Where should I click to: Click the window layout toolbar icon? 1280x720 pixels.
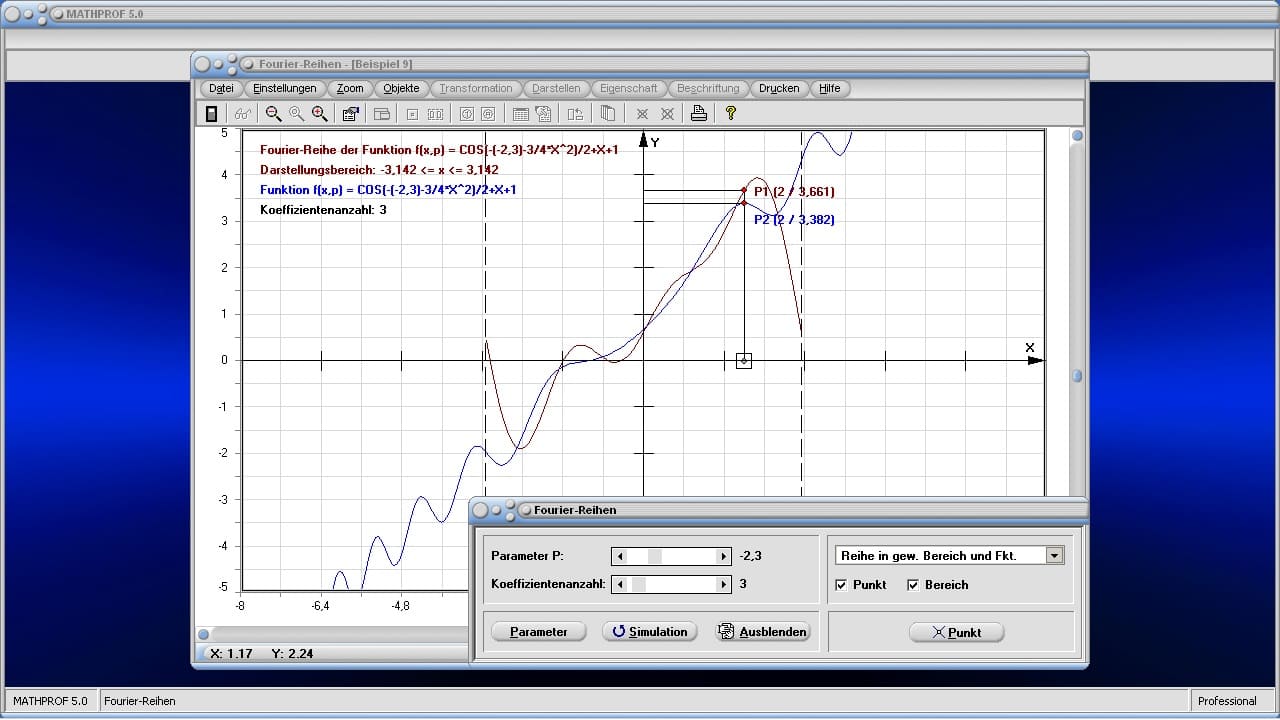tap(381, 114)
